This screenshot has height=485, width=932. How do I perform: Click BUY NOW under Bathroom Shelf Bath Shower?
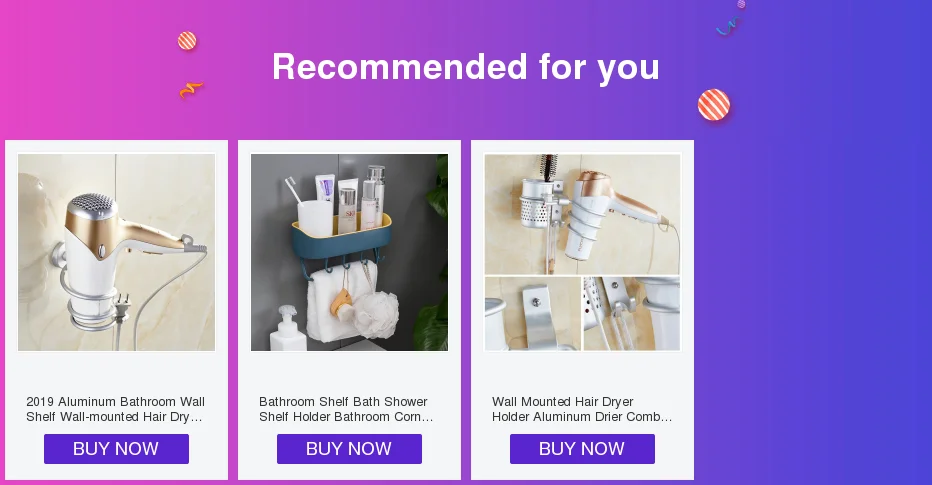click(350, 449)
